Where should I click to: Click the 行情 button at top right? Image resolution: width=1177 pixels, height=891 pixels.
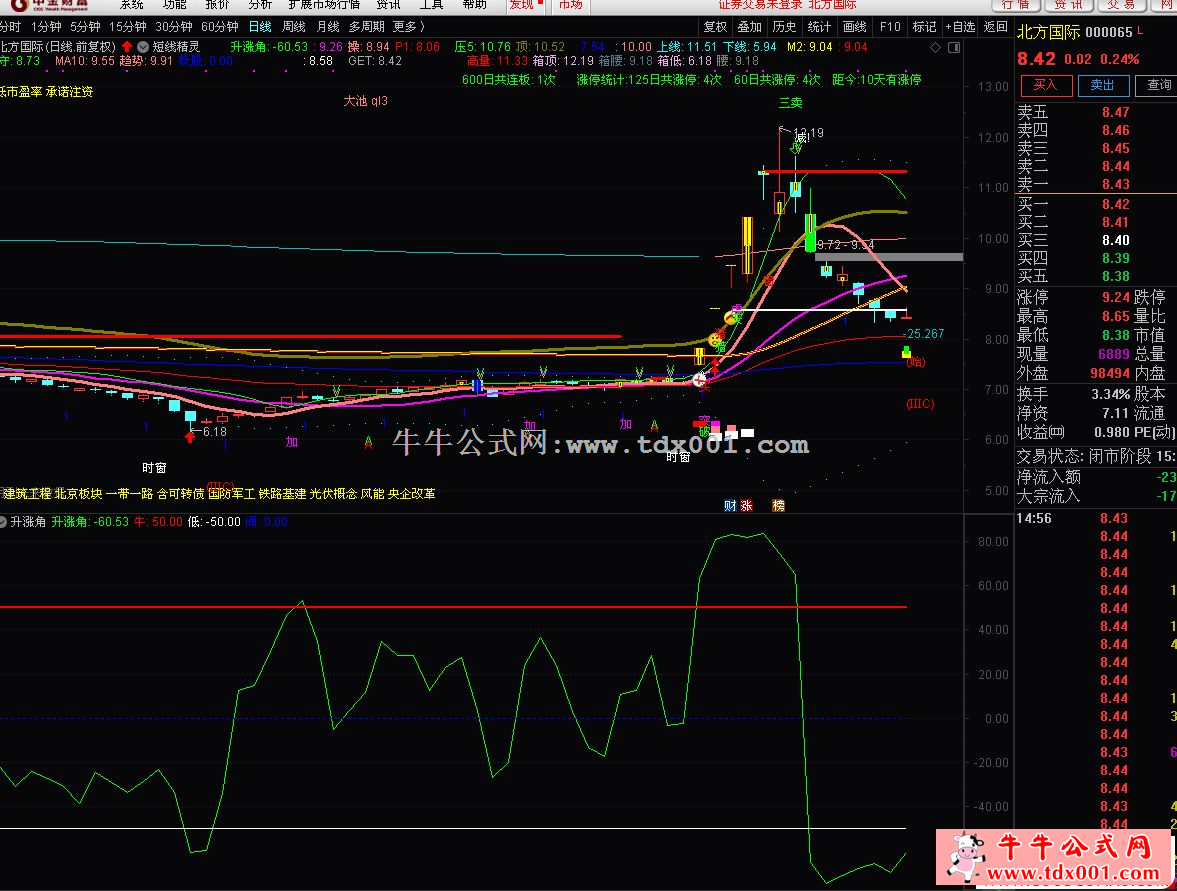[x=1016, y=5]
